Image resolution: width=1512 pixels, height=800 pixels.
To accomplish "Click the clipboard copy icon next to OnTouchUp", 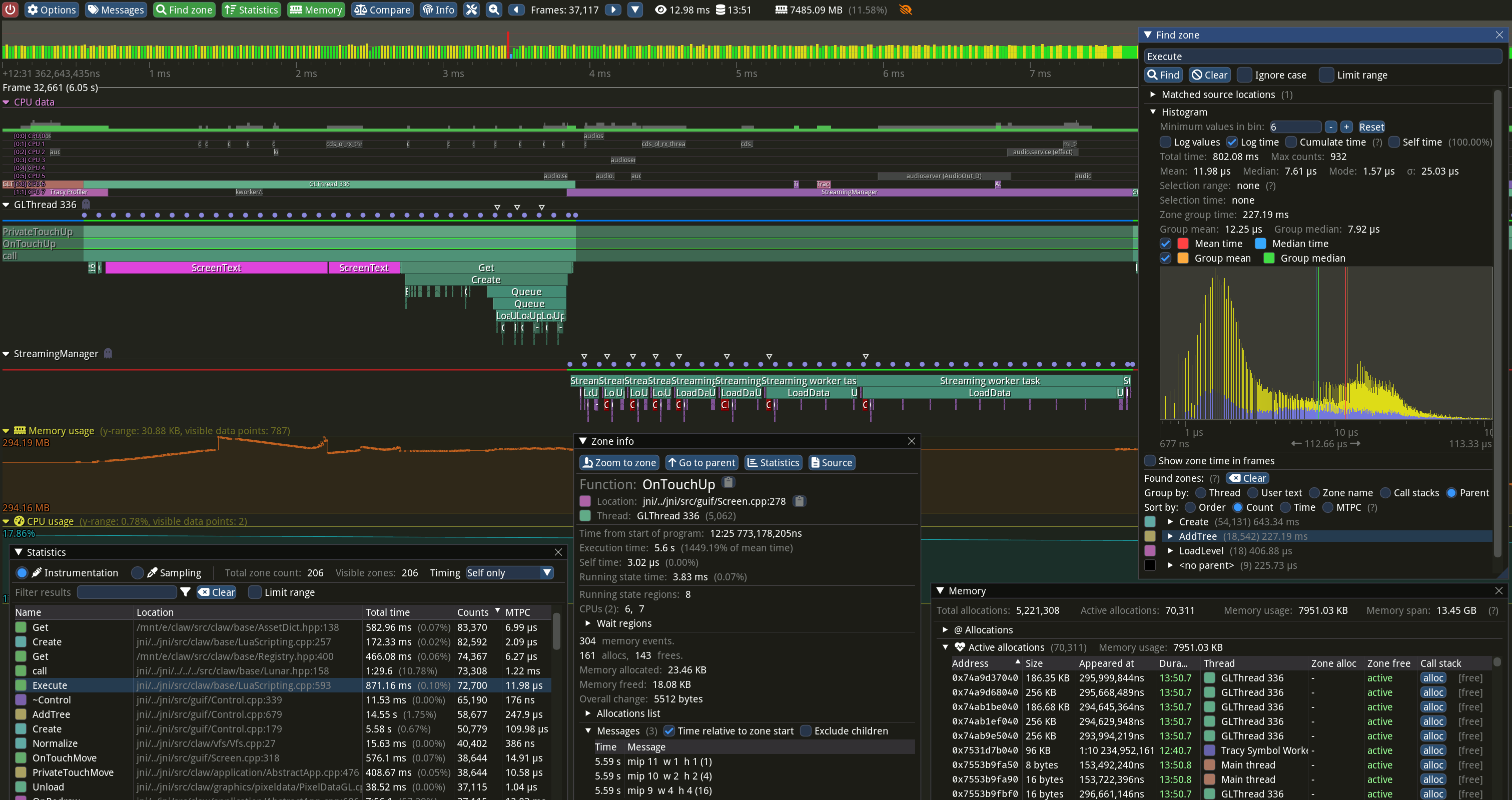I will (728, 482).
